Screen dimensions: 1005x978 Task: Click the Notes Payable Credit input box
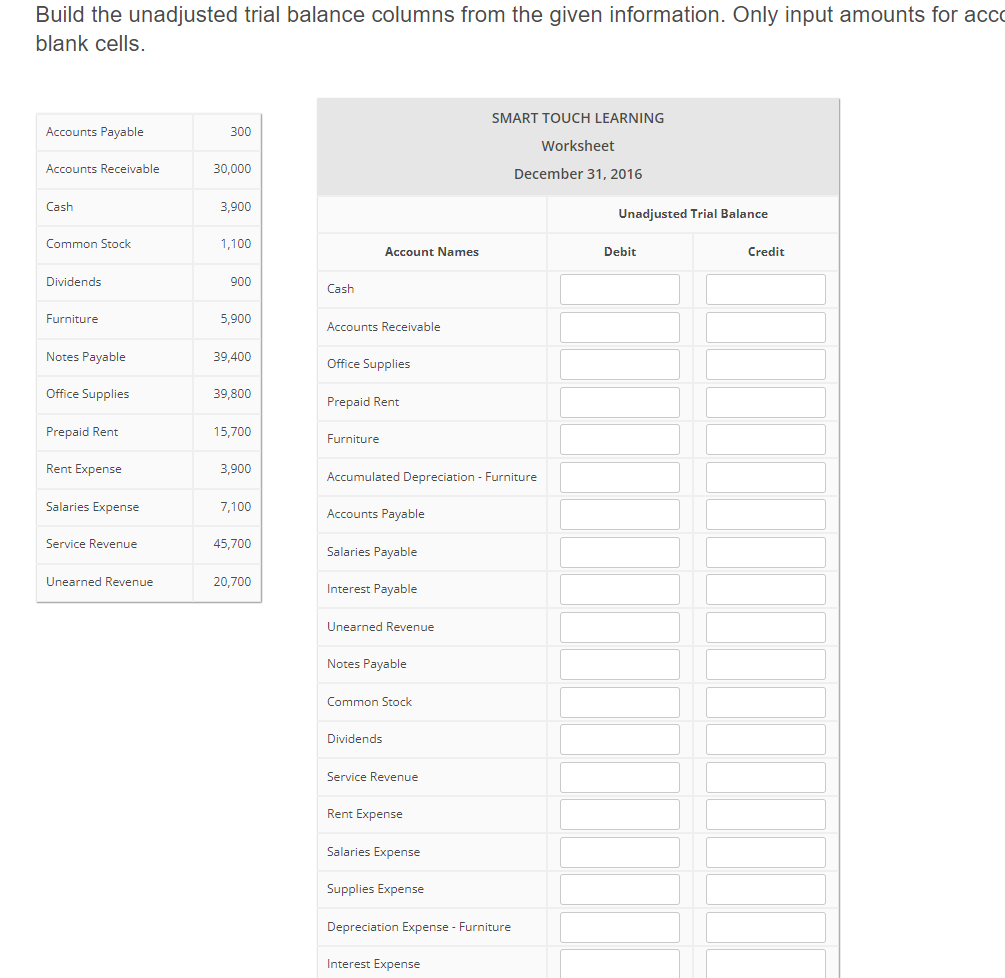[765, 664]
